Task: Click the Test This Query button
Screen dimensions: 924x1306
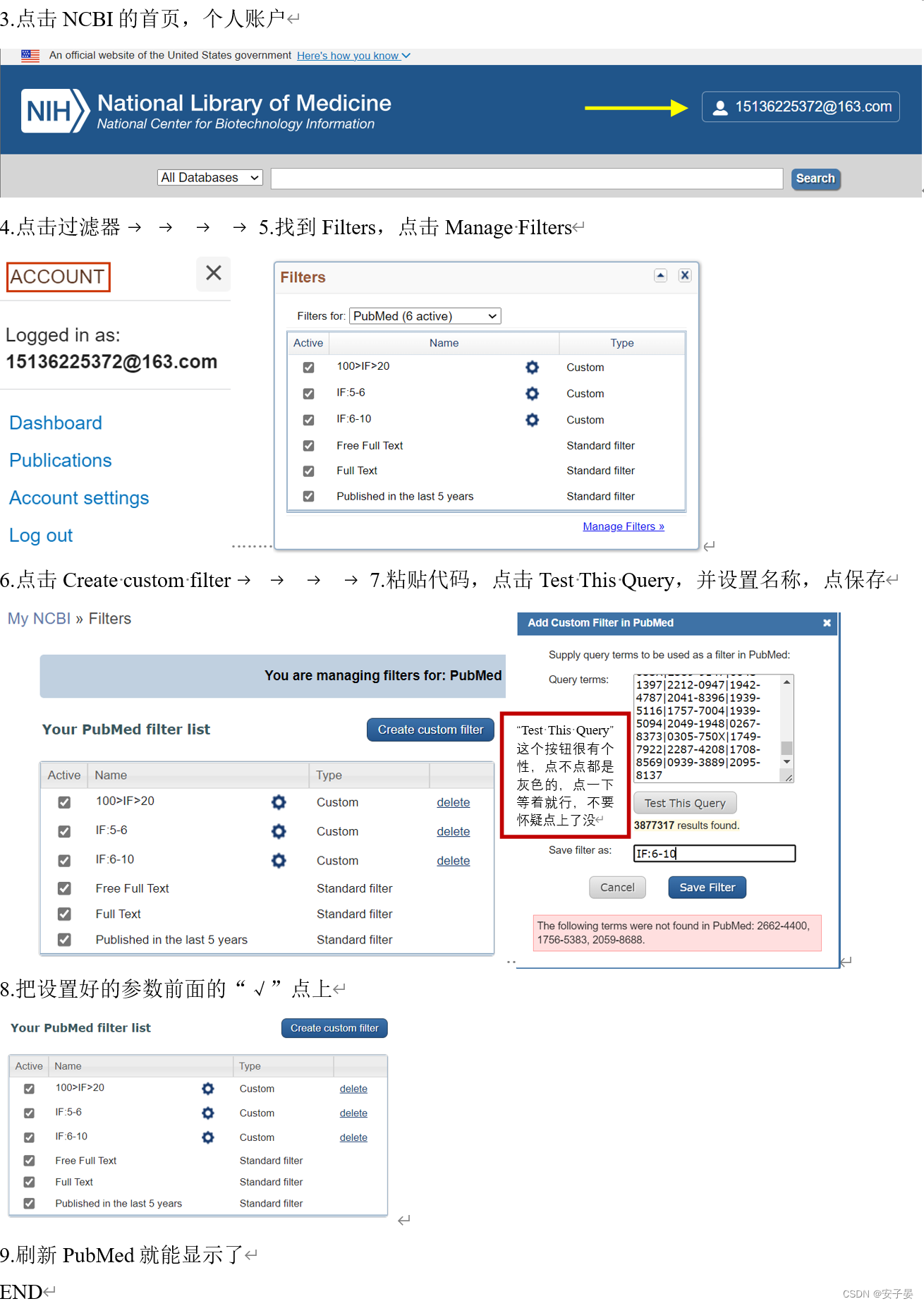Action: pos(685,803)
